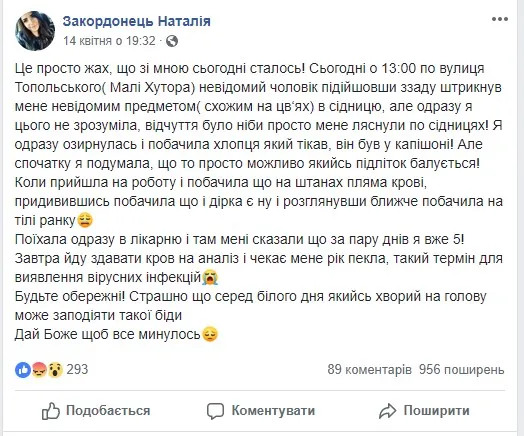Show the 89 коментарів list
524x436 pixels.
pos(370,370)
